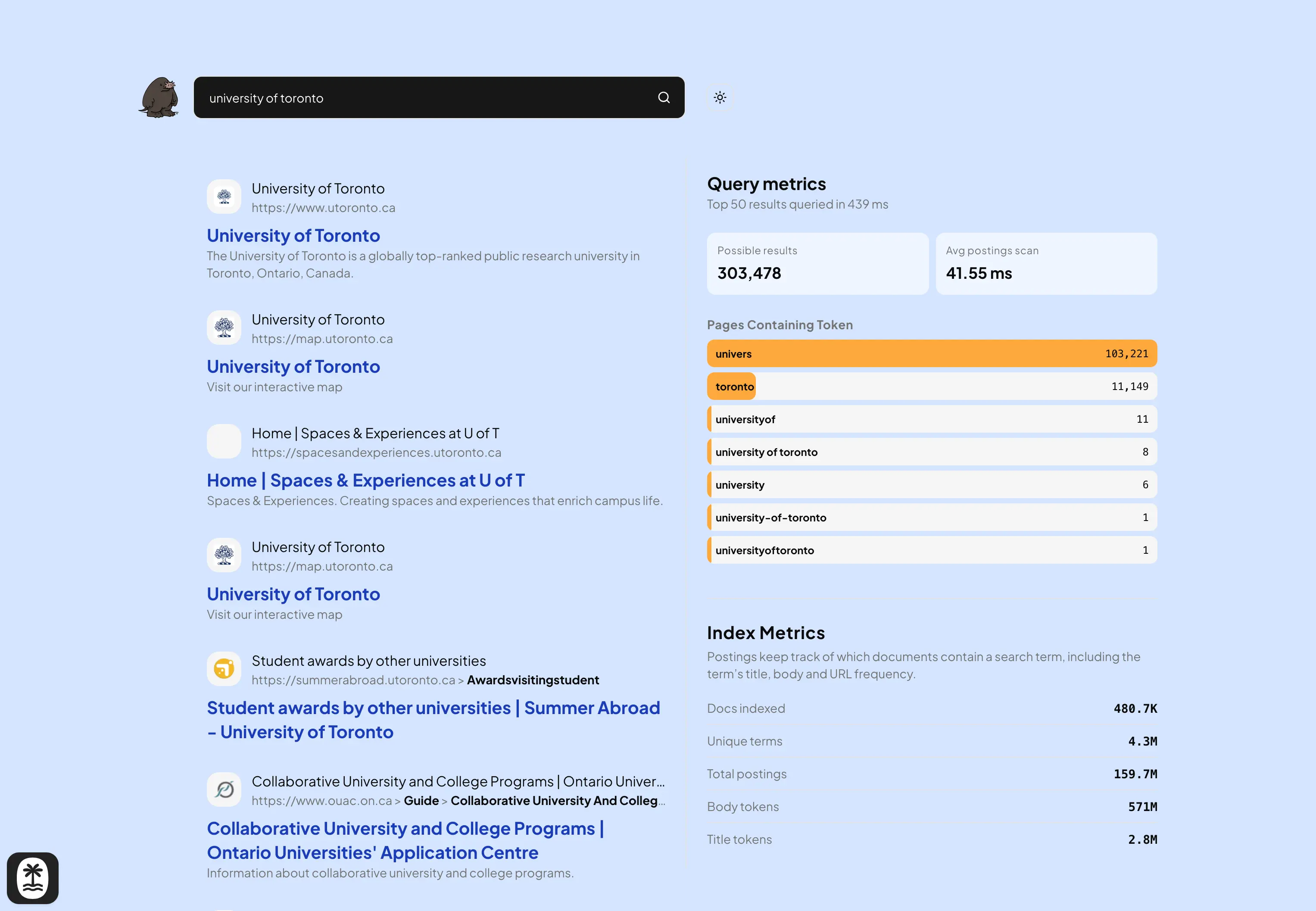
Task: Click the 'Query metrics' heading
Action: tap(767, 184)
